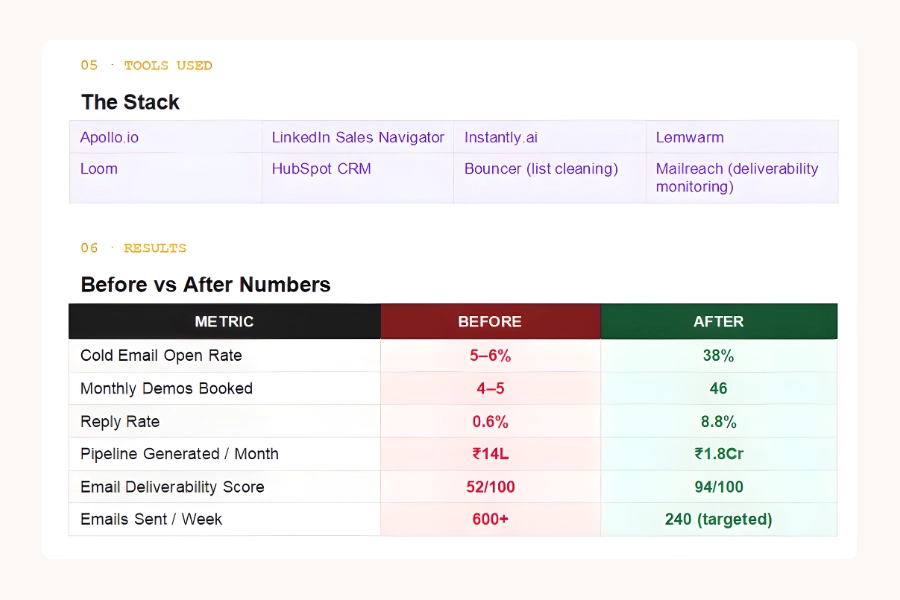Select the AFTER column header
The height and width of the screenshot is (600, 900).
(x=718, y=321)
